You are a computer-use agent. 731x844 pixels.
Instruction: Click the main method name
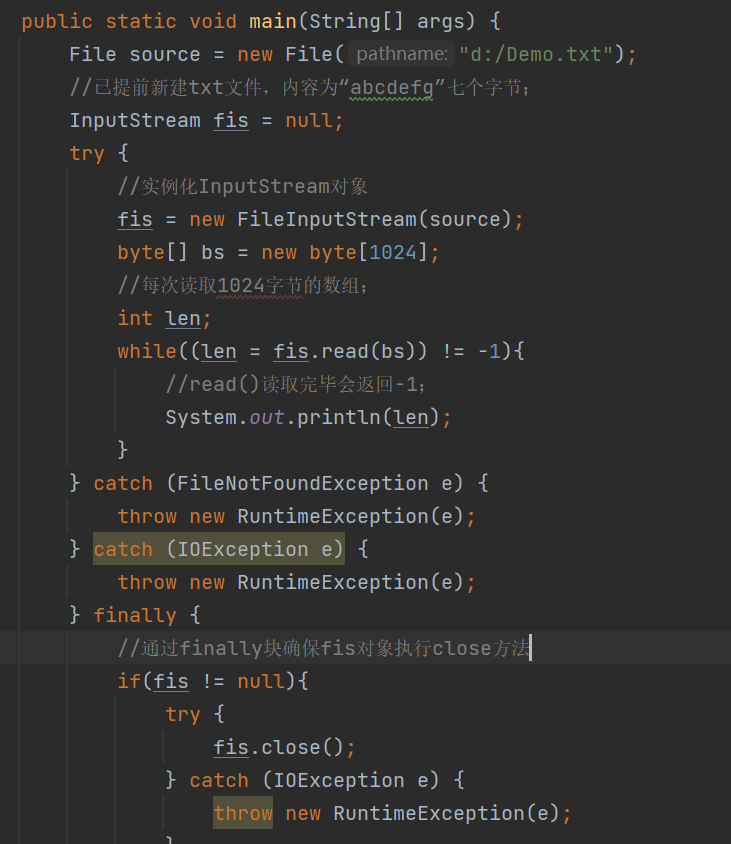click(272, 21)
